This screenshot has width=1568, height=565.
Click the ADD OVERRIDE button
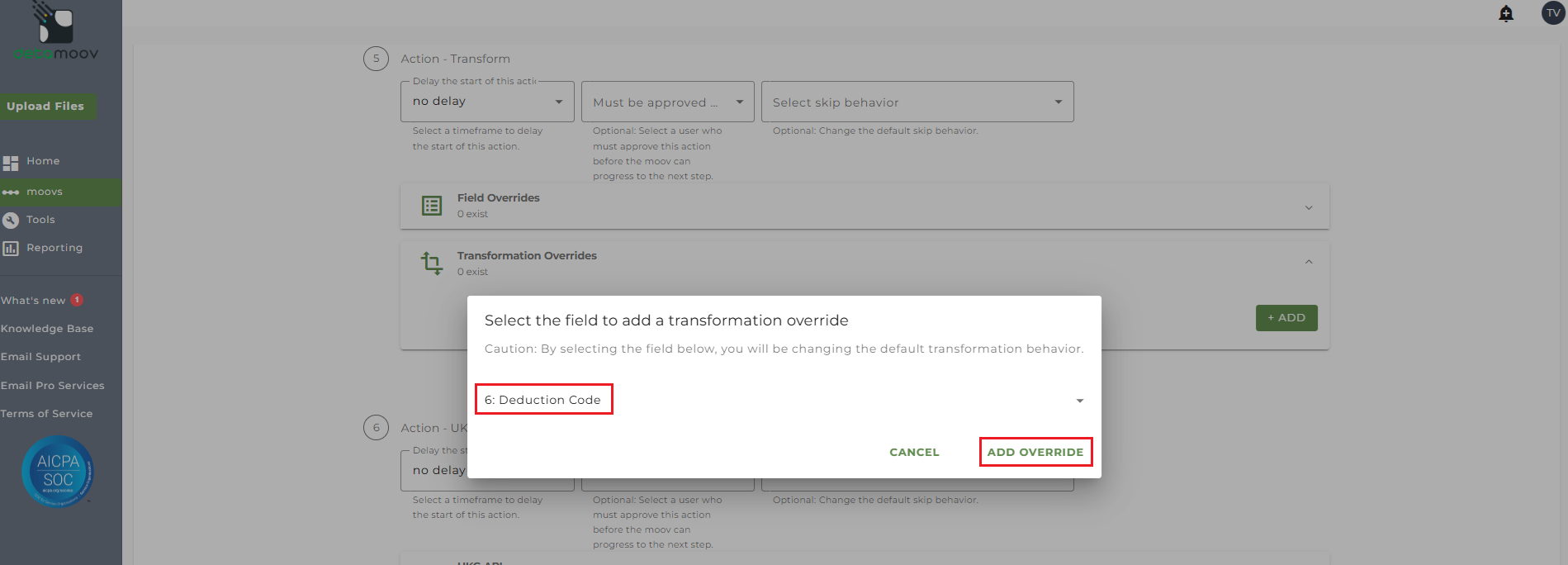1035,452
